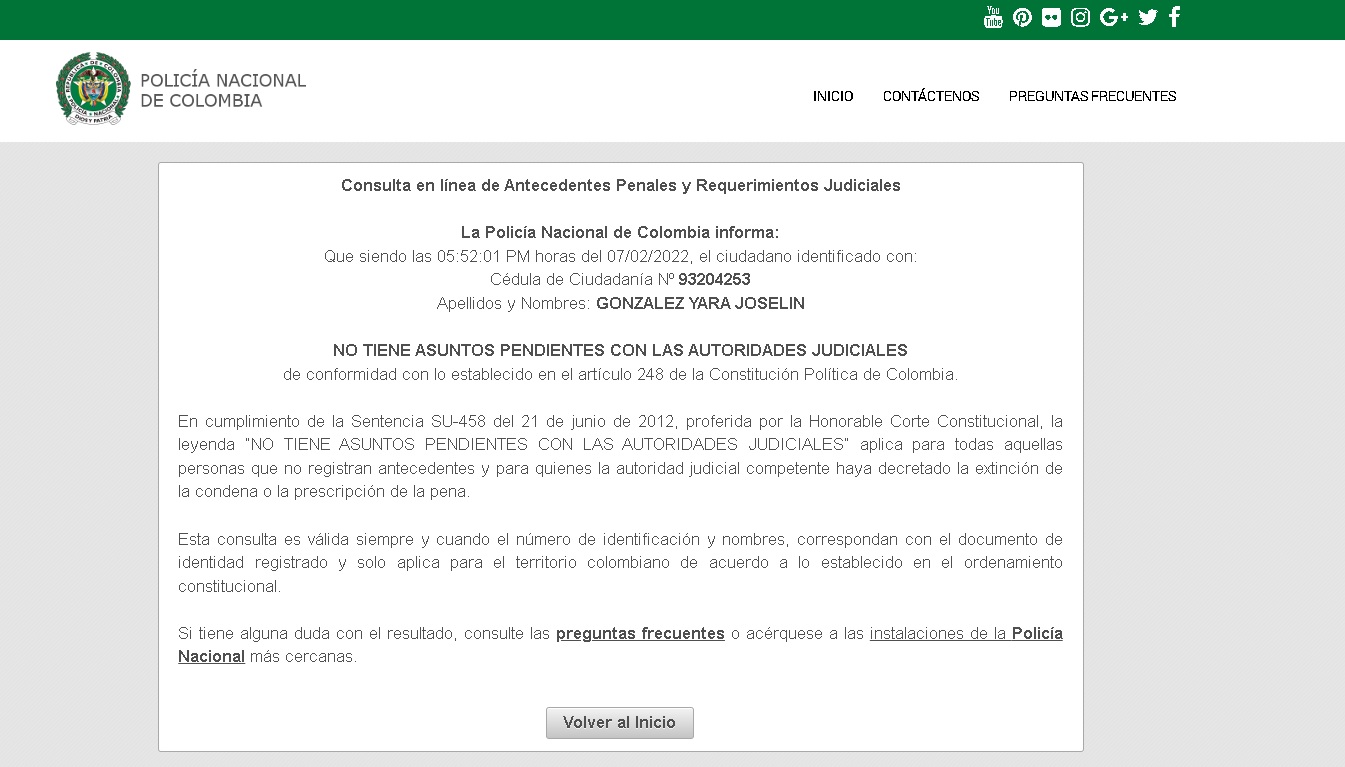Select PREGUNTAS FRECUENTES in the top menu
Viewport: 1345px width, 767px height.
click(1092, 96)
